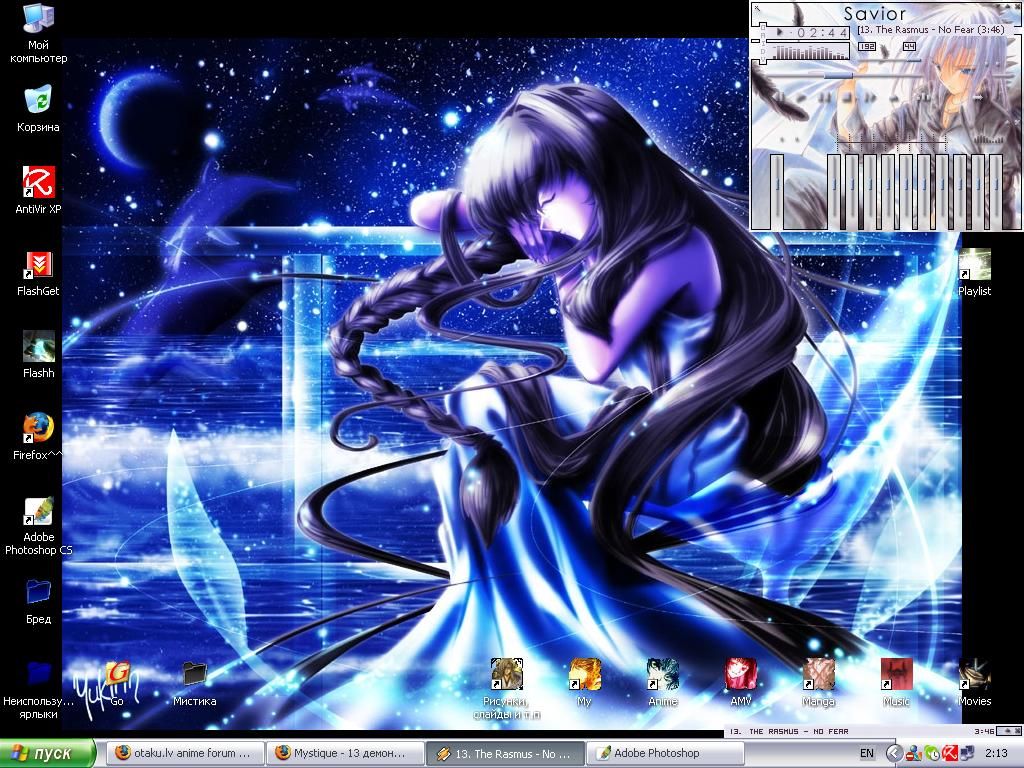Click the song title 13. The Rasmus - No Fear (3:46)
The image size is (1024, 768).
931,29
